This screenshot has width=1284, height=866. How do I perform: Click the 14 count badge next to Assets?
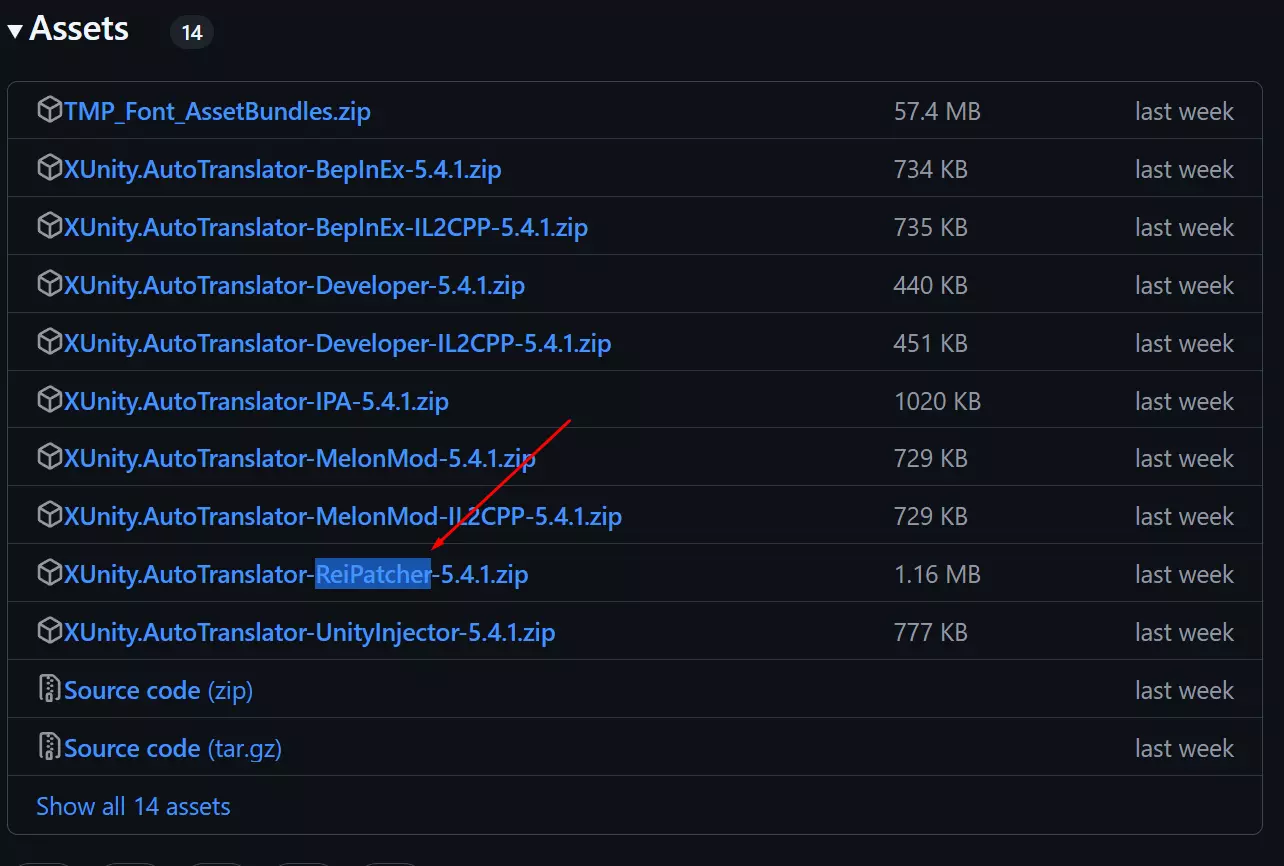pyautogui.click(x=192, y=32)
